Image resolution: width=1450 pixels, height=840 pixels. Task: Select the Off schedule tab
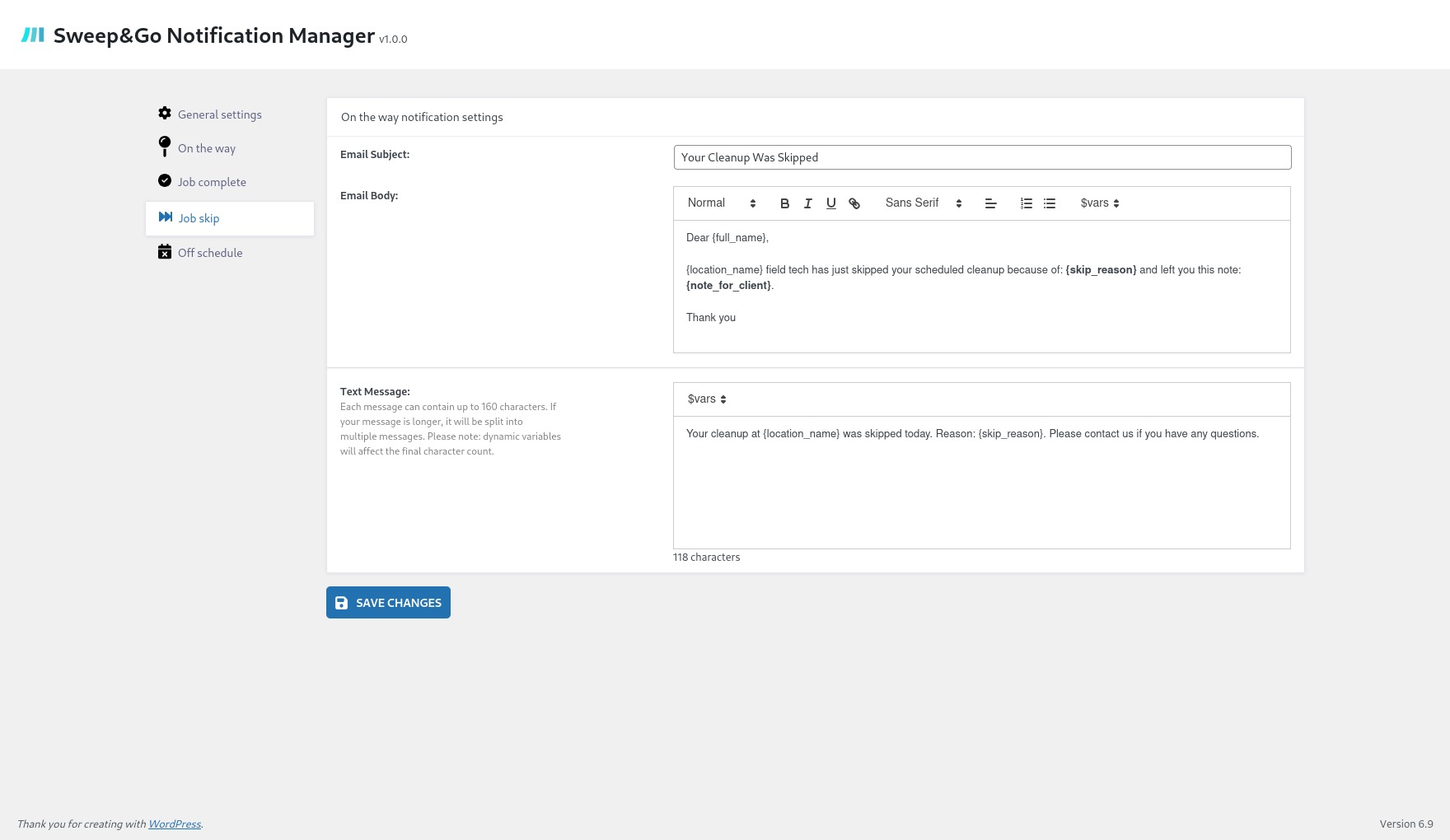point(210,253)
